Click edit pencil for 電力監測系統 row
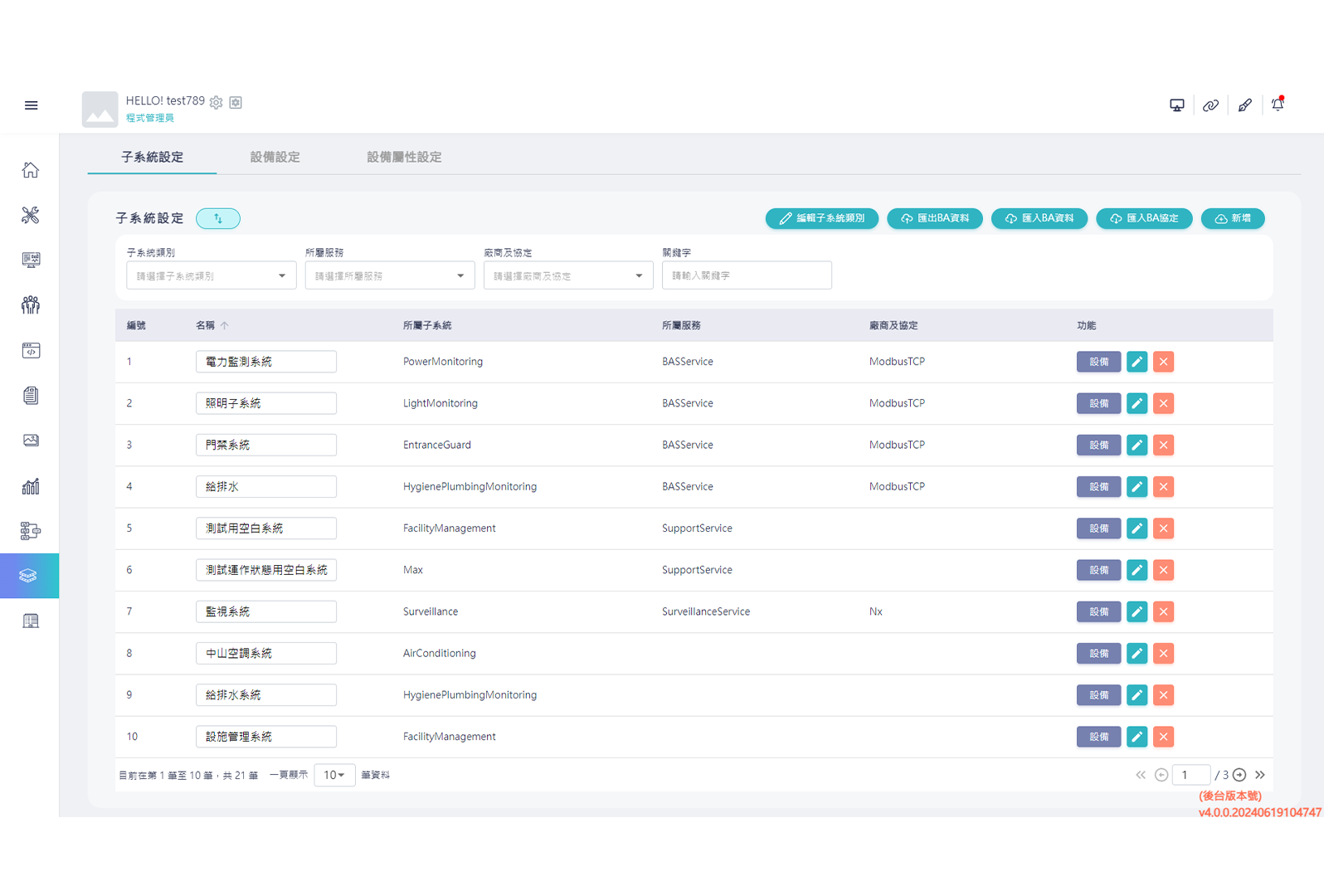 1137,362
